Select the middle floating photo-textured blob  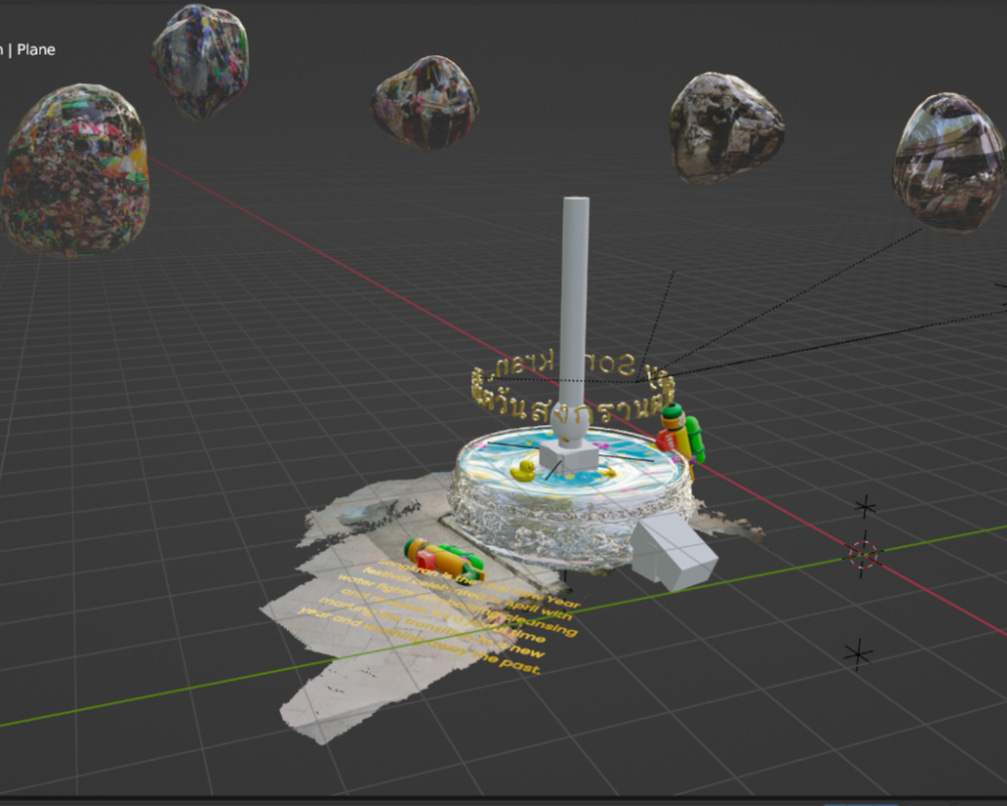(x=425, y=103)
